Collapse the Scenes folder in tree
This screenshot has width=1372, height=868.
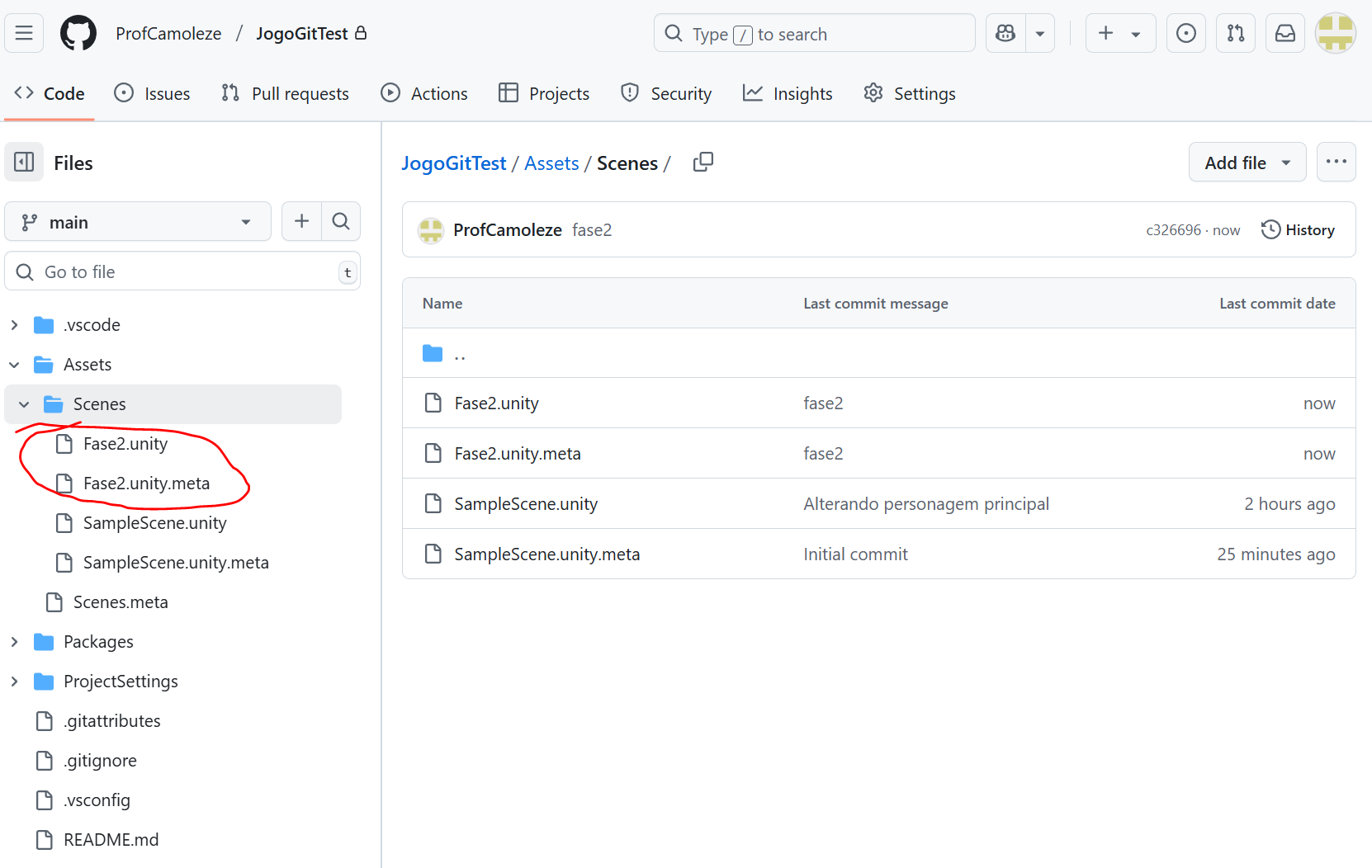click(24, 404)
